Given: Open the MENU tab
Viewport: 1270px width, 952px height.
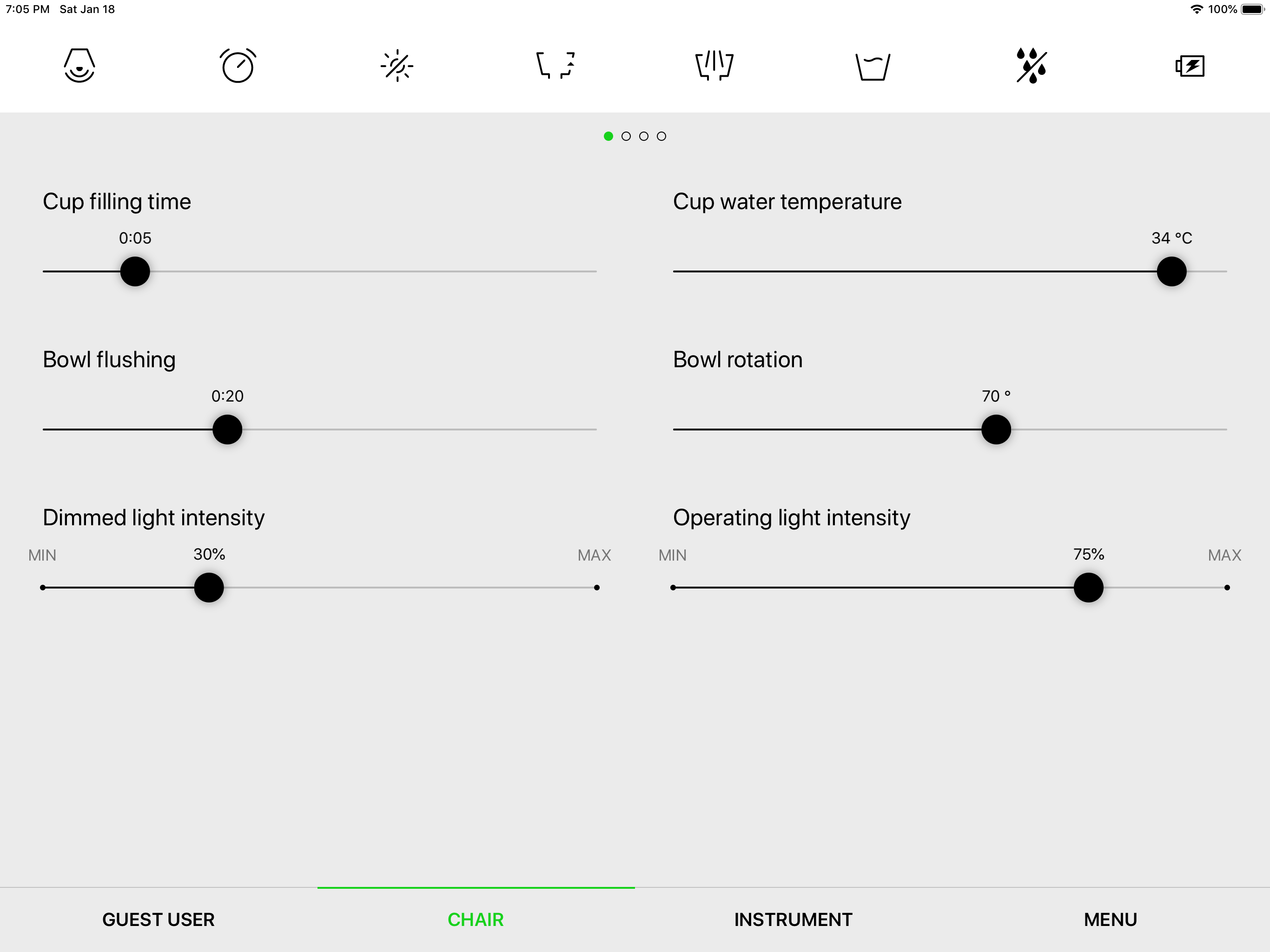Looking at the screenshot, I should pos(1111,919).
